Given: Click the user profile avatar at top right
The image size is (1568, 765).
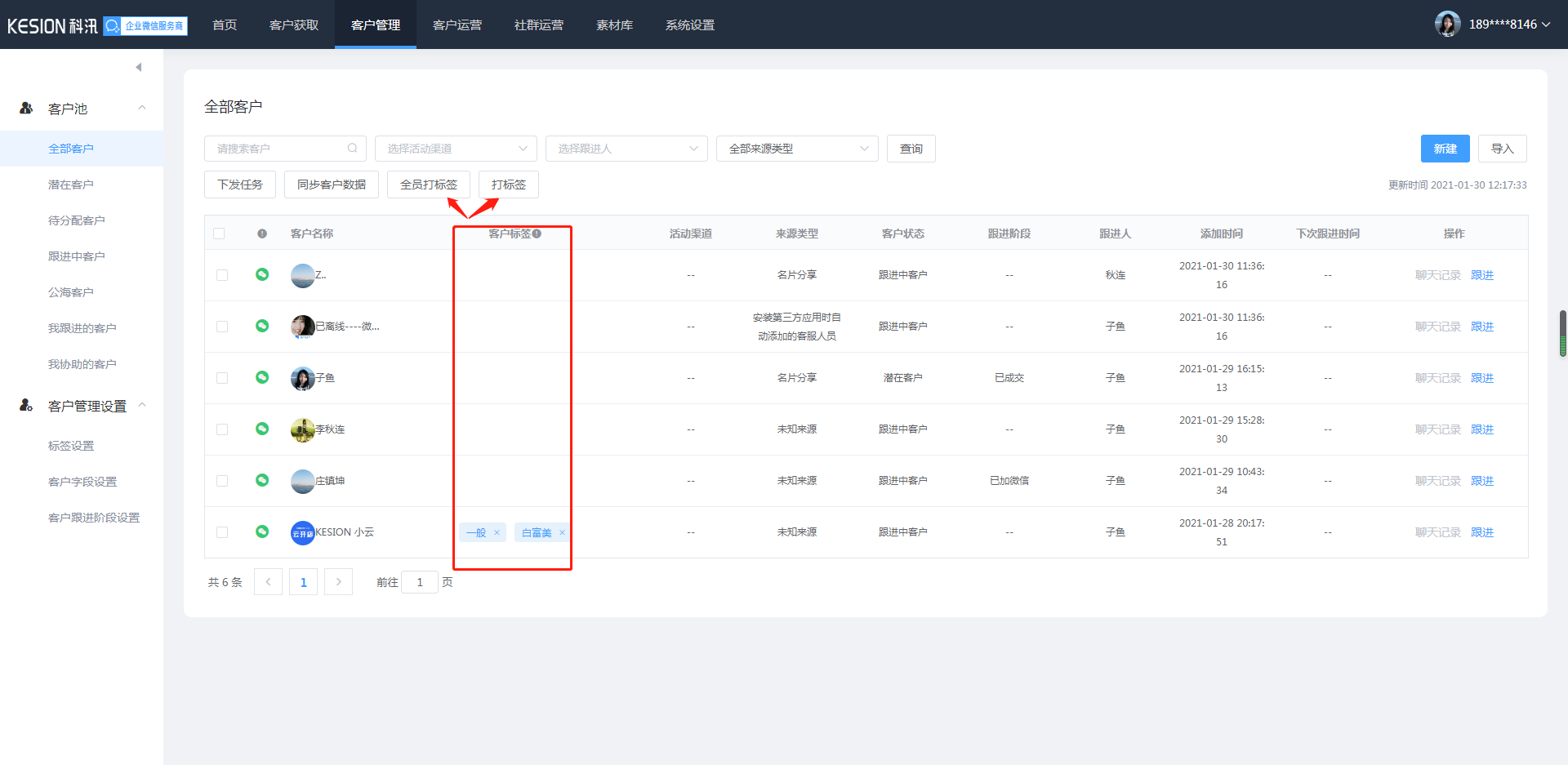Looking at the screenshot, I should click(1447, 24).
